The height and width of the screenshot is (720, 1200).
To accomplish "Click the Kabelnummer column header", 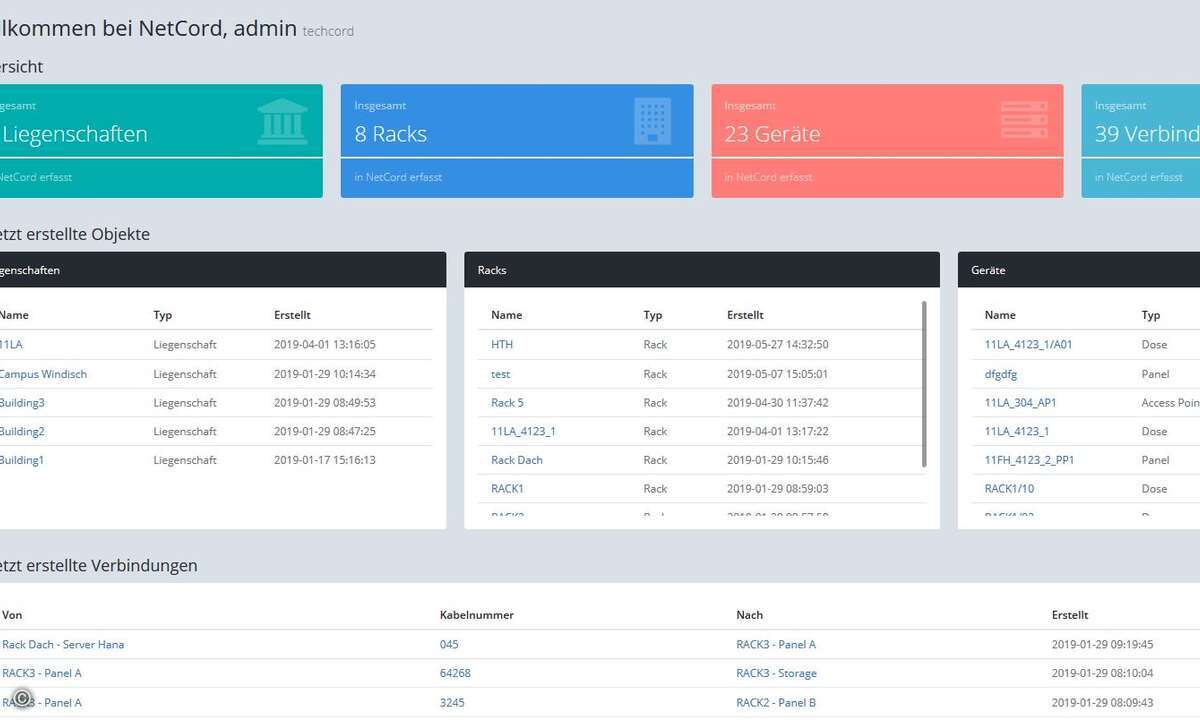I will (477, 615).
